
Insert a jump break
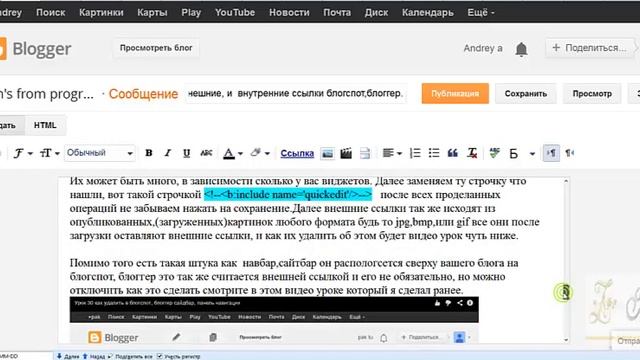click(x=365, y=153)
